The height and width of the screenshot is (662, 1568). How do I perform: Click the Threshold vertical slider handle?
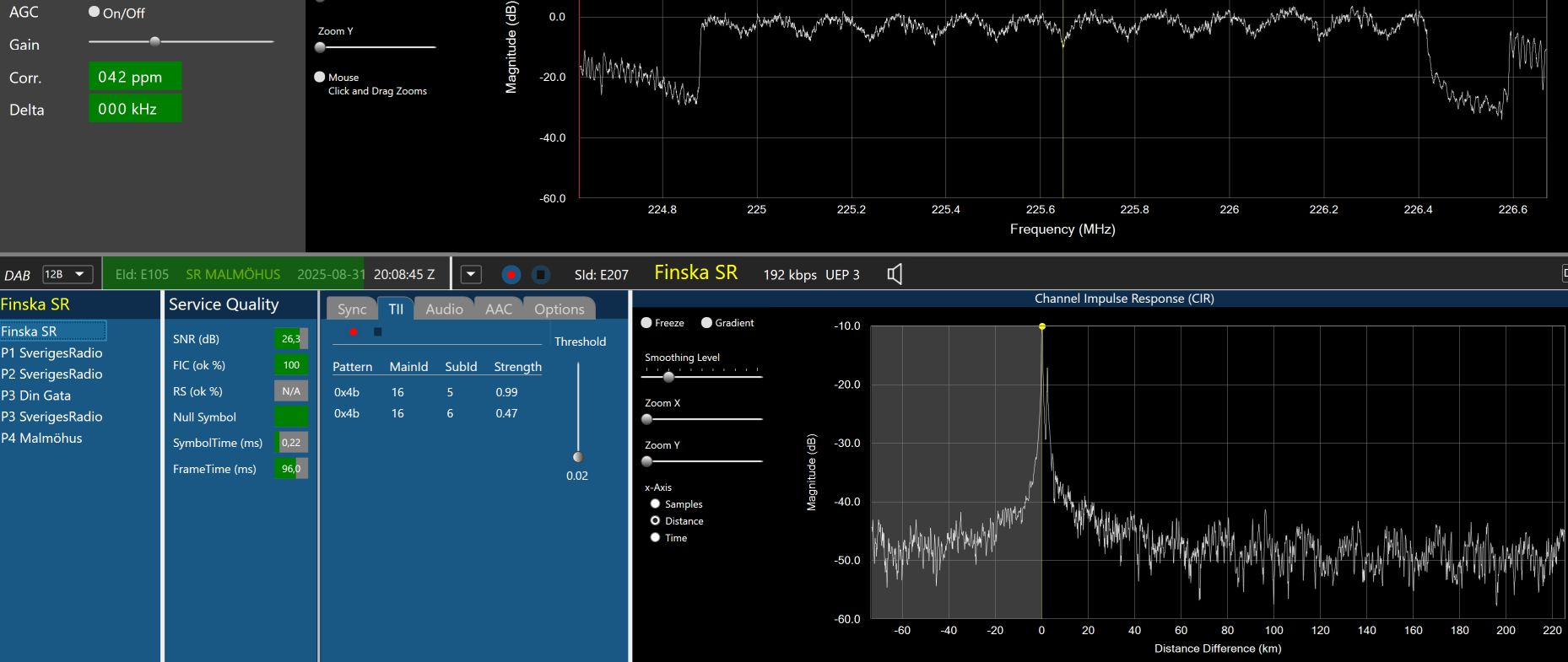point(578,457)
